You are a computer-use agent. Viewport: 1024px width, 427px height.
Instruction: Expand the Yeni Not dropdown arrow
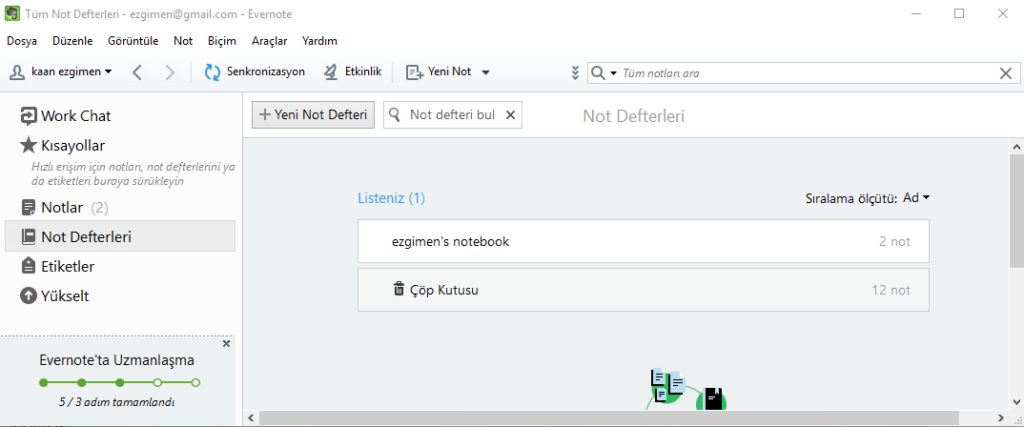[x=485, y=72]
